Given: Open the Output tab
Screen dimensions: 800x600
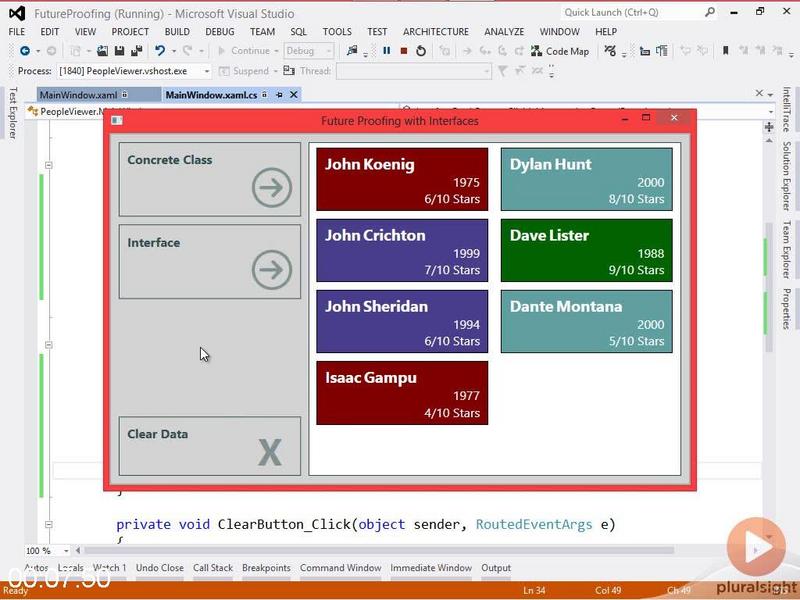Looking at the screenshot, I should [496, 568].
